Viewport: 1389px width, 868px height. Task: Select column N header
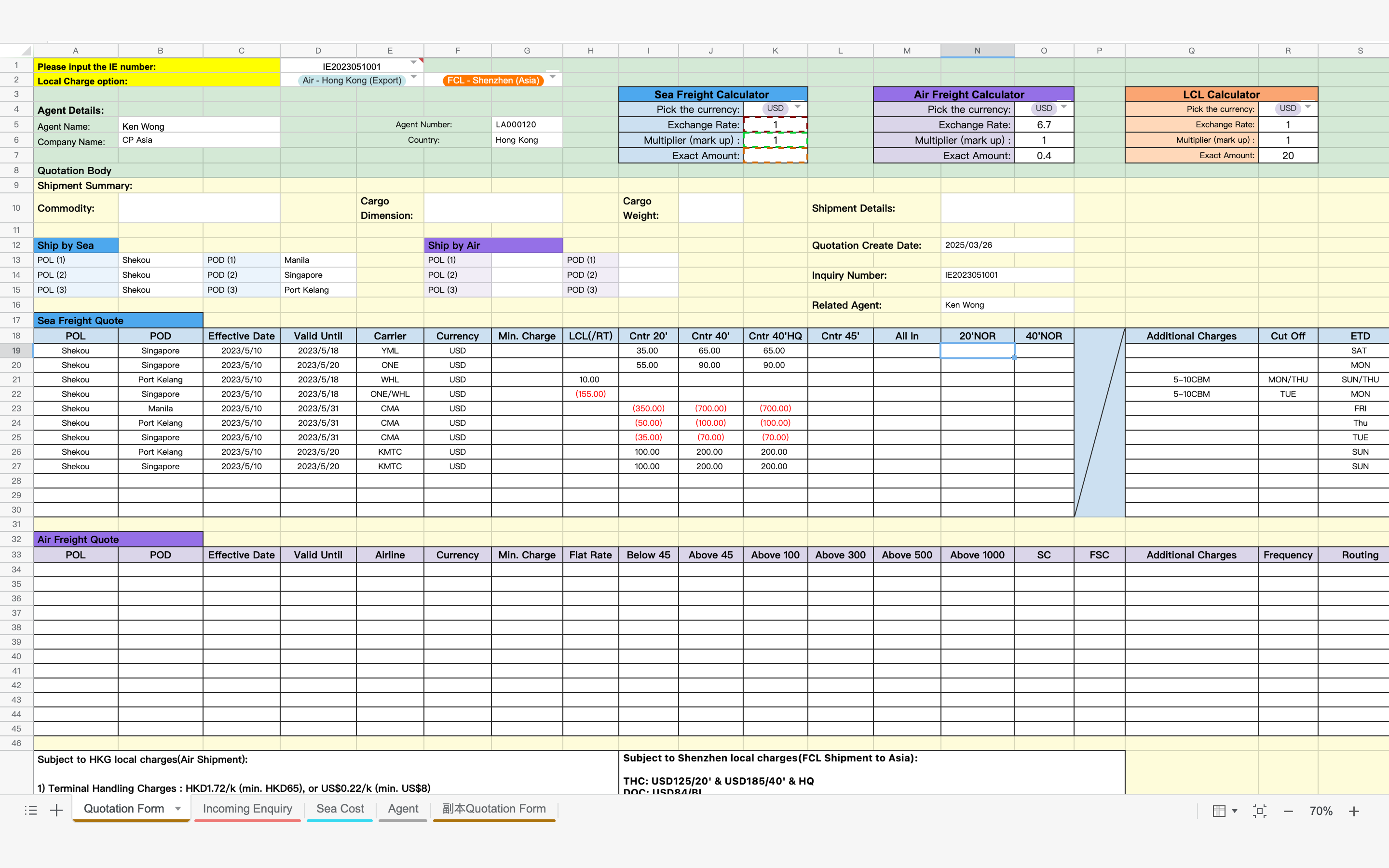coord(977,51)
